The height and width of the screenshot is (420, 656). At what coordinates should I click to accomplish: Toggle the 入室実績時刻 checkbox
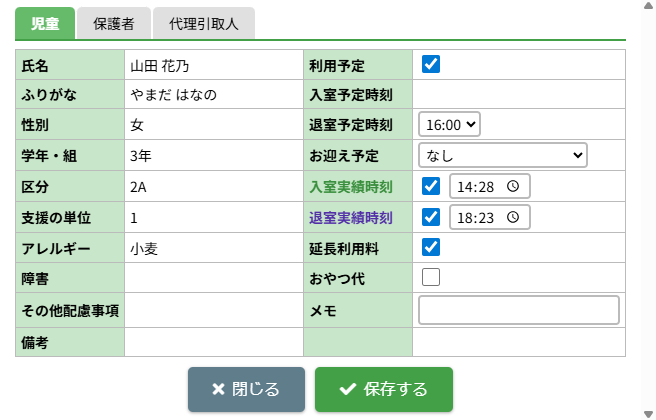click(431, 186)
